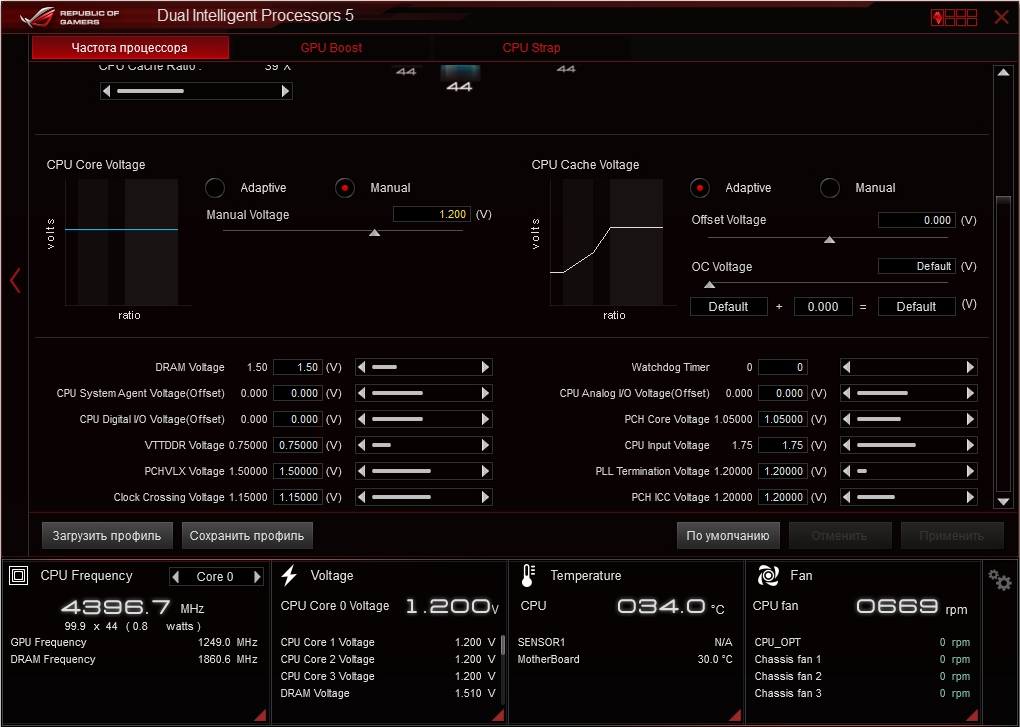Click the Offset Voltage 0.000 field
The image size is (1020, 727).
pyautogui.click(x=917, y=220)
